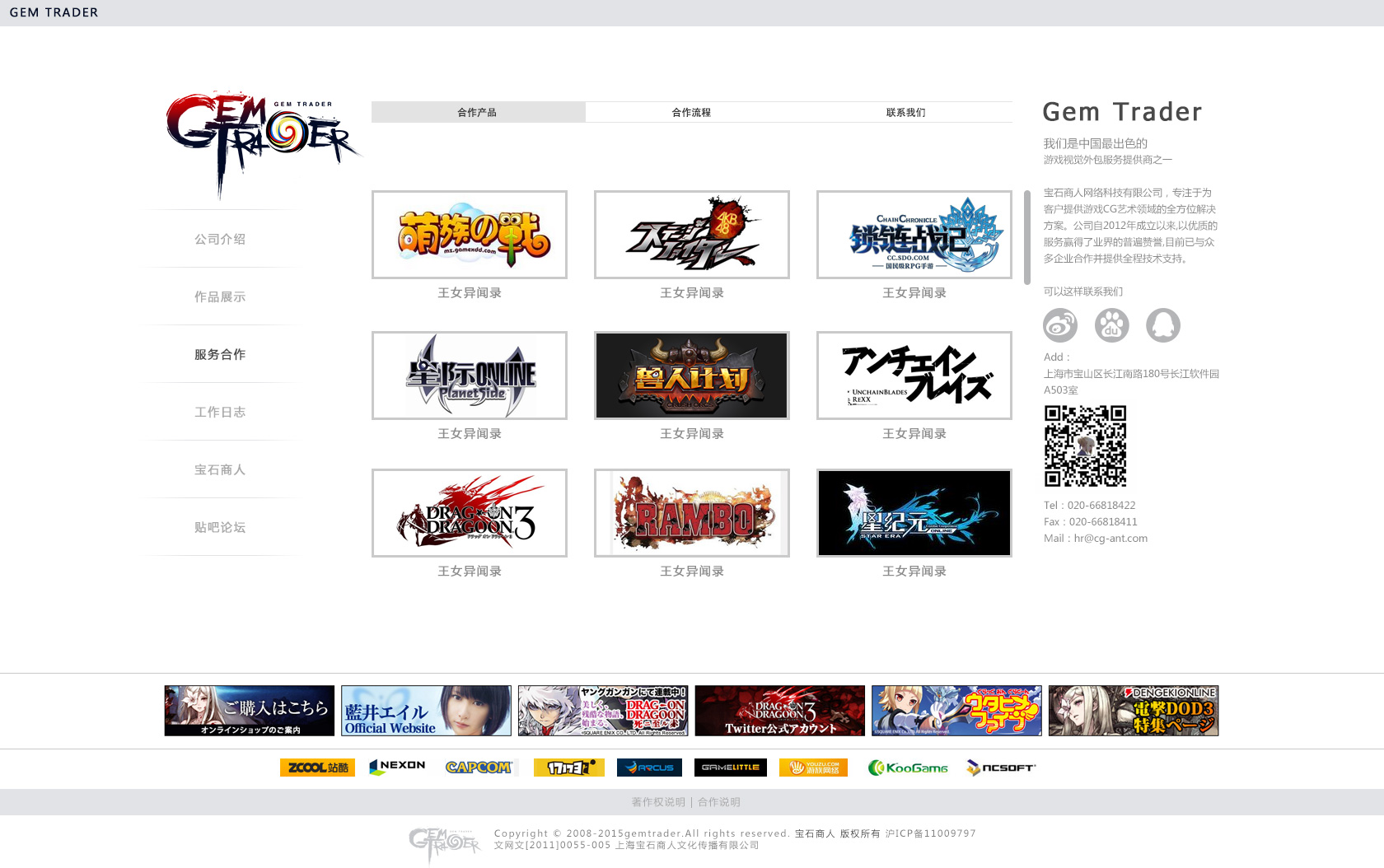Switch to the 联系我们 tab
The image size is (1384, 868).
(905, 112)
